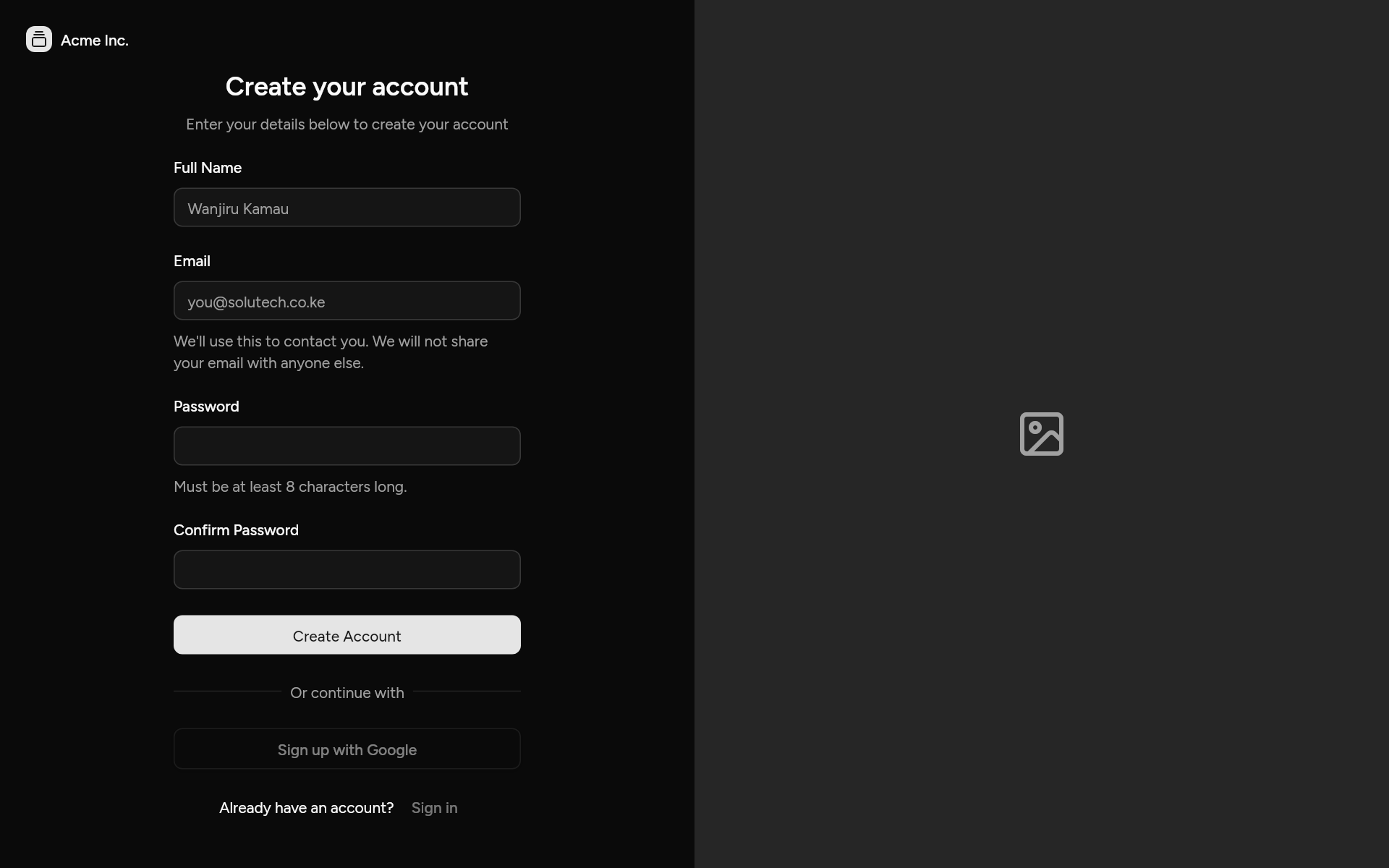
Task: Click the 'Enter your details below' subtitle
Action: click(x=347, y=124)
